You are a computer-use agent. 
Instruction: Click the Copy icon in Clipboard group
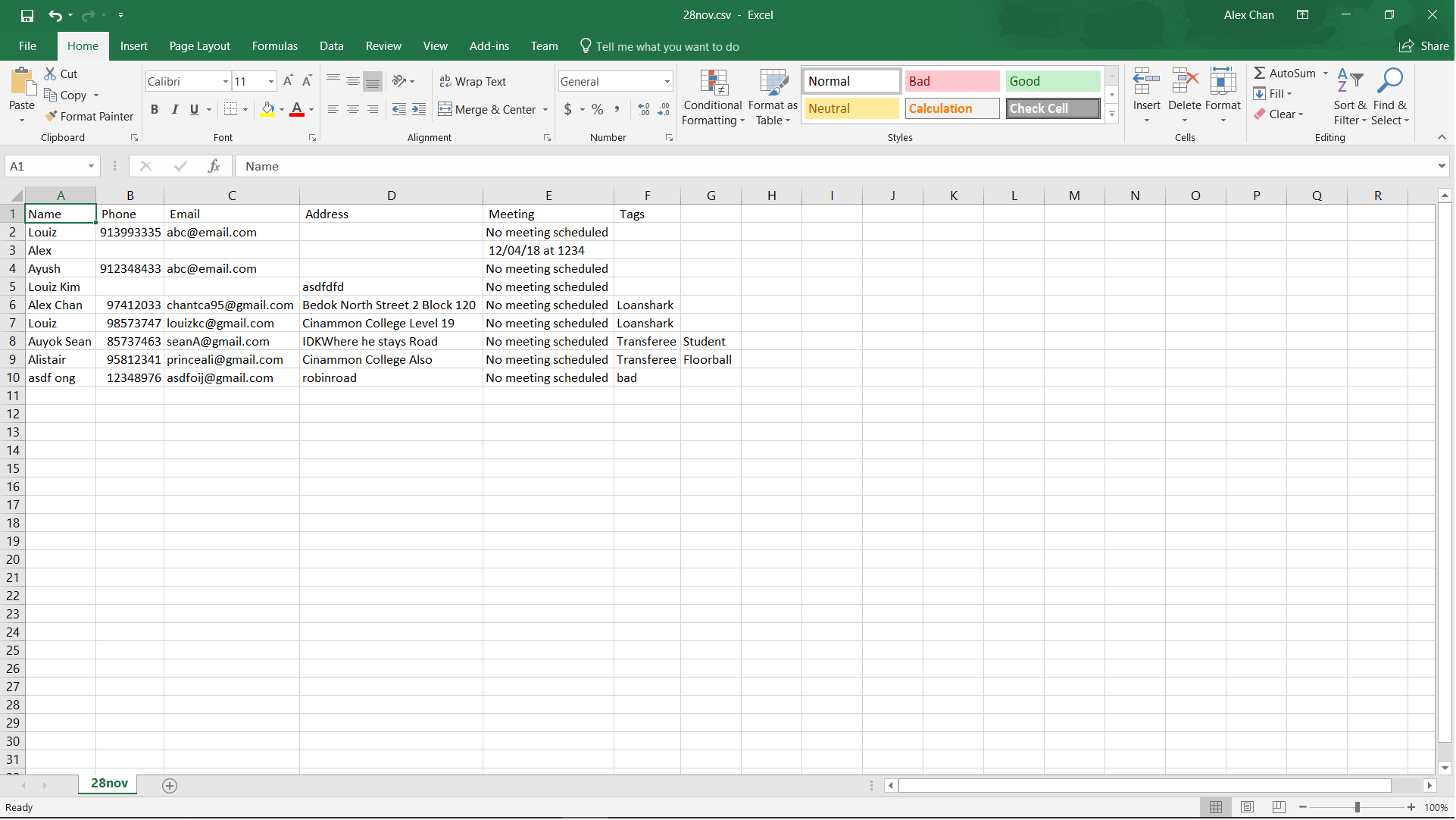coord(51,95)
